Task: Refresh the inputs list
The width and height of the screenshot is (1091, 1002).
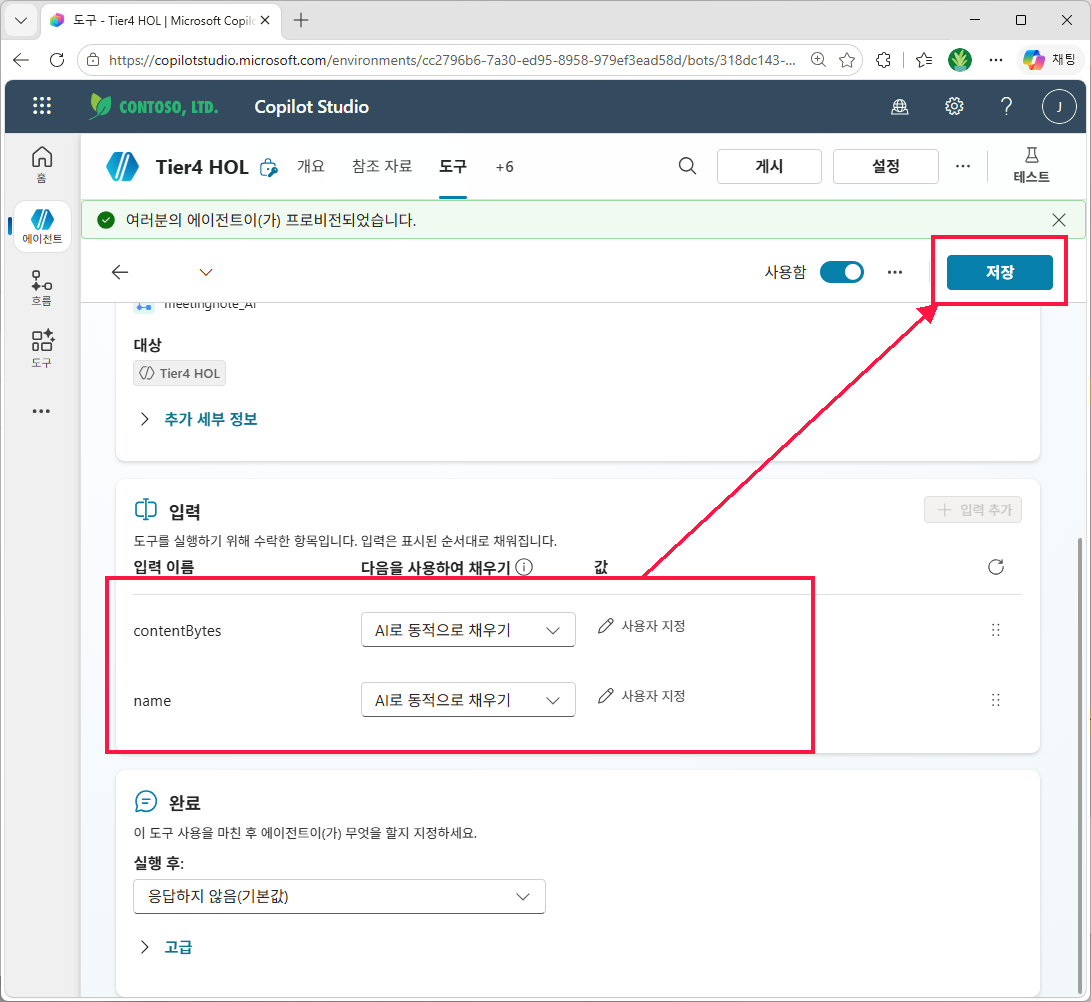Action: tap(996, 567)
